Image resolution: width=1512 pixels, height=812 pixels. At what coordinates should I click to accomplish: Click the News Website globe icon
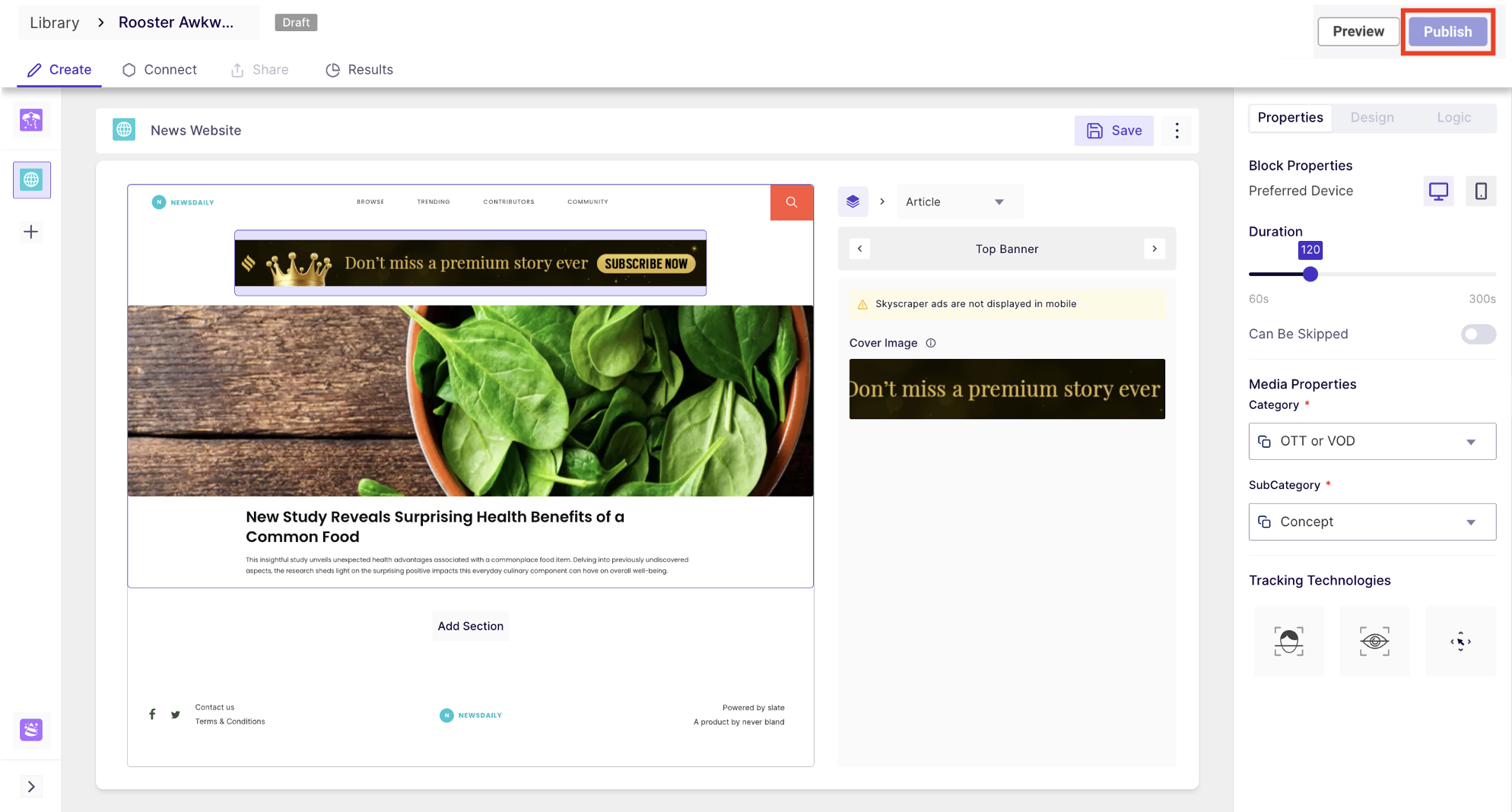(x=124, y=130)
